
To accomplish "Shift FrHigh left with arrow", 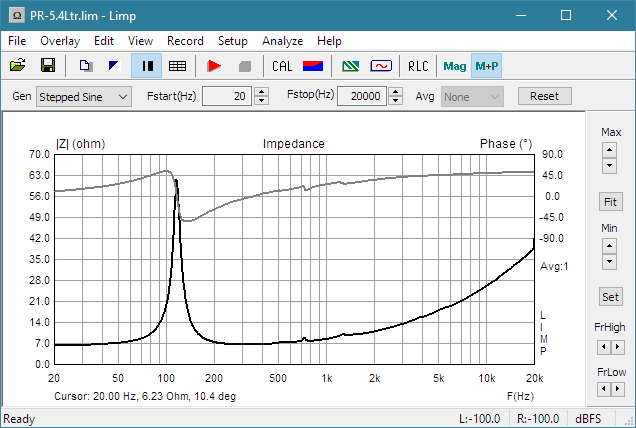I will point(604,347).
